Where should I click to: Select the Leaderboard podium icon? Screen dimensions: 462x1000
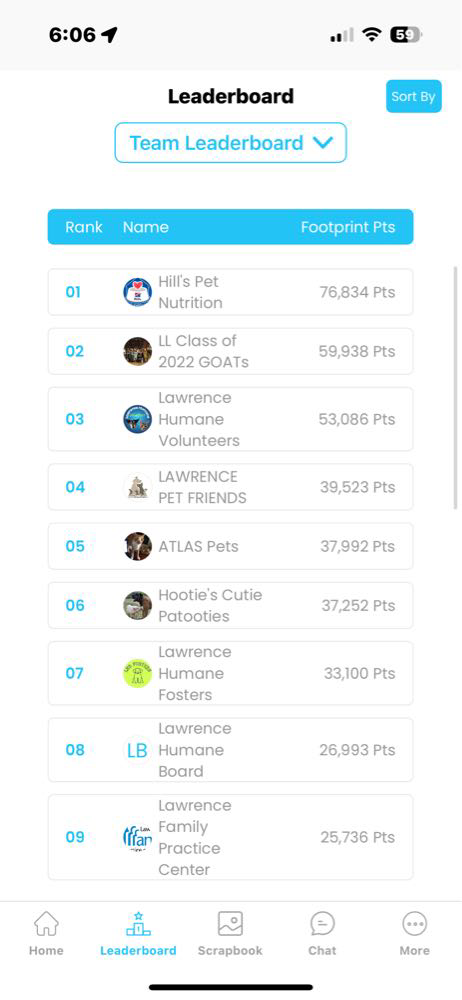[x=138, y=923]
